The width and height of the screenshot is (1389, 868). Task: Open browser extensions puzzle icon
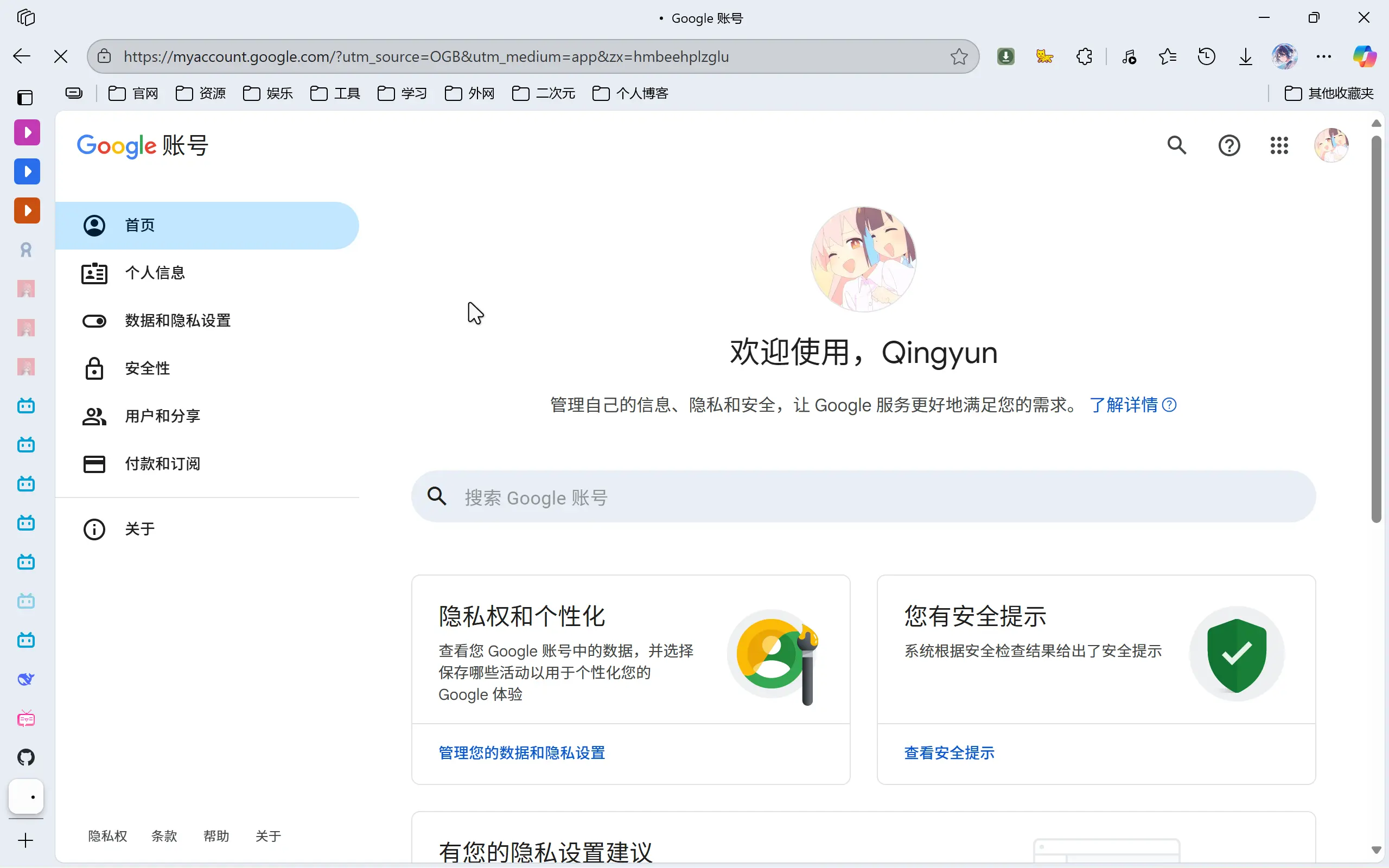(x=1084, y=56)
